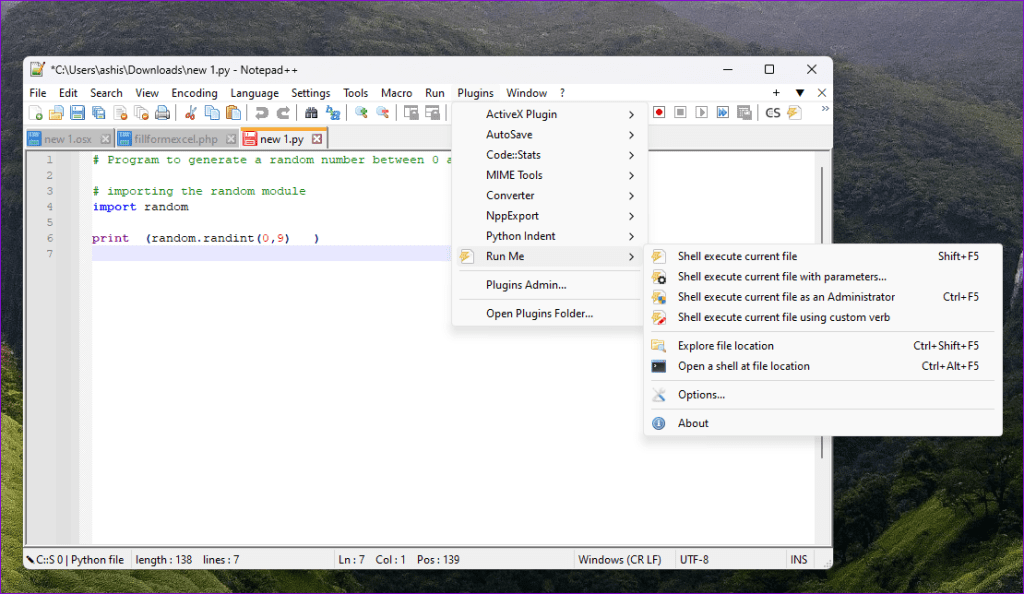
Task: Open the Edit menu
Action: point(68,93)
